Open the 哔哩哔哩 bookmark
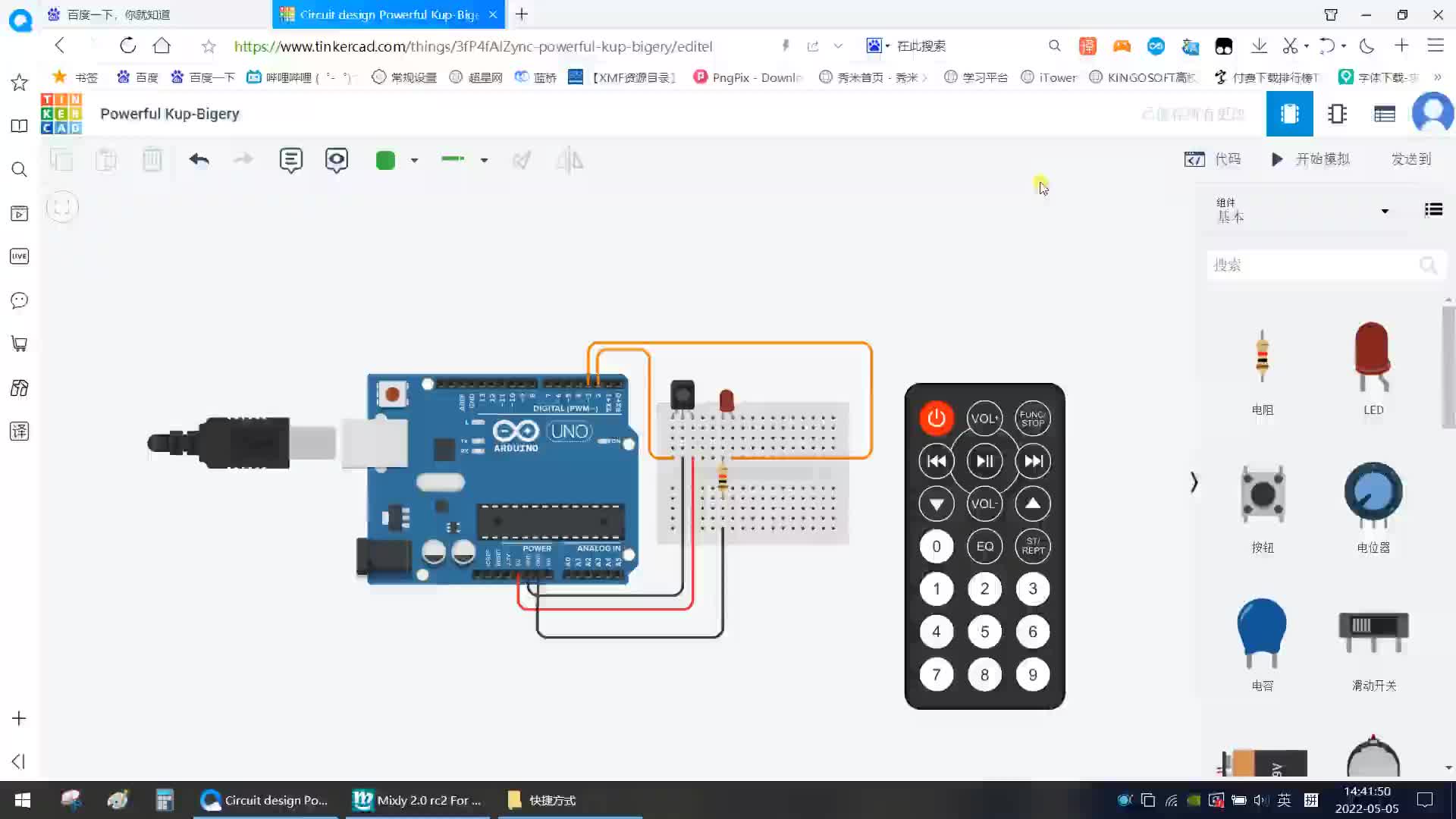 (x=300, y=77)
